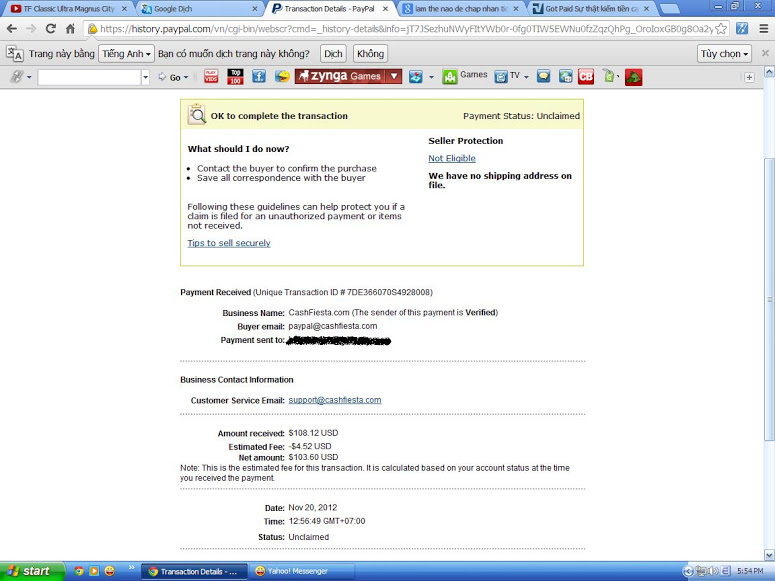
Task: Click the joystick icon in the toolbar
Action: [416, 77]
